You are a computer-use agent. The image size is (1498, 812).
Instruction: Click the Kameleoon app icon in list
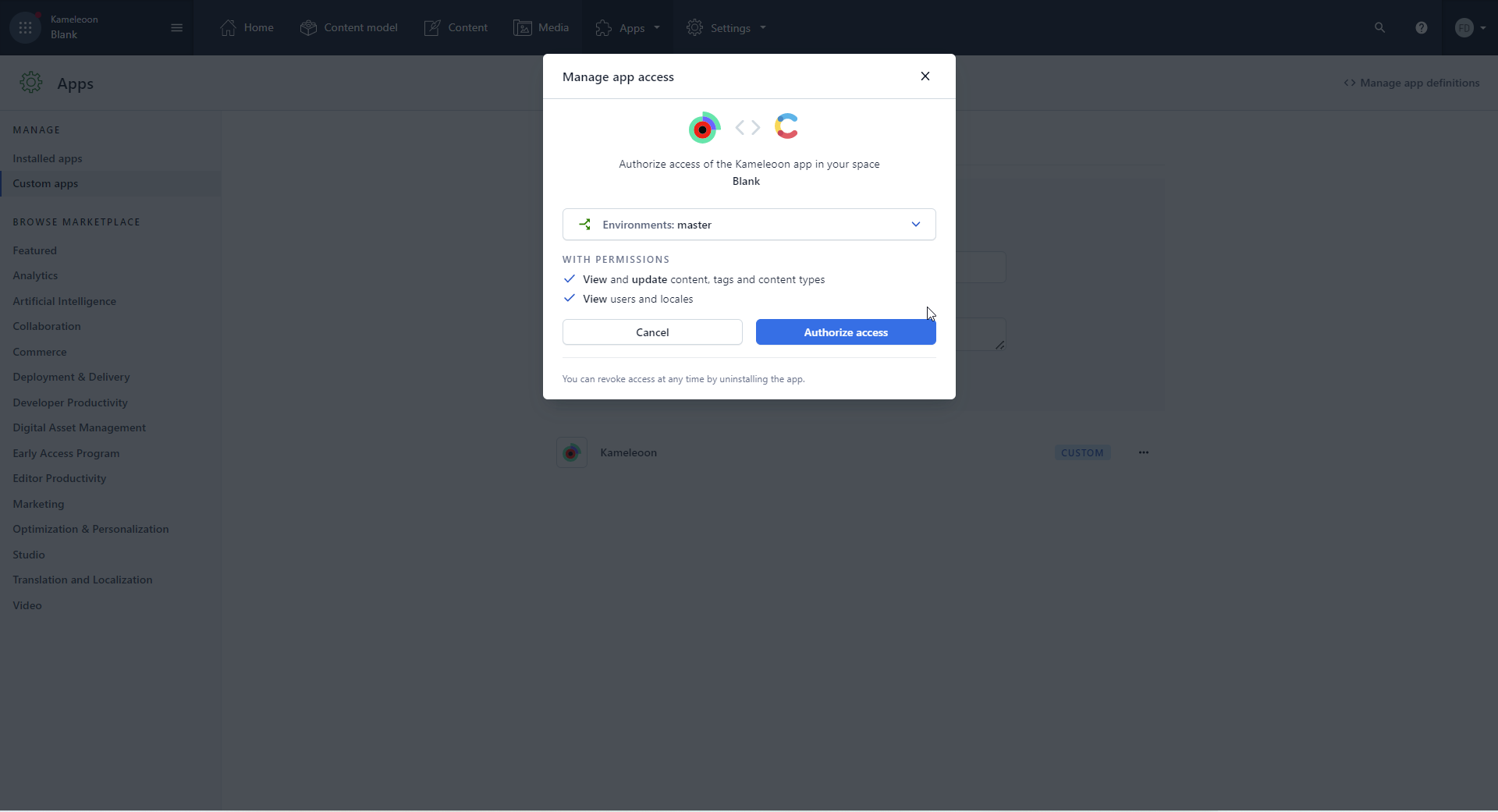[x=572, y=452]
